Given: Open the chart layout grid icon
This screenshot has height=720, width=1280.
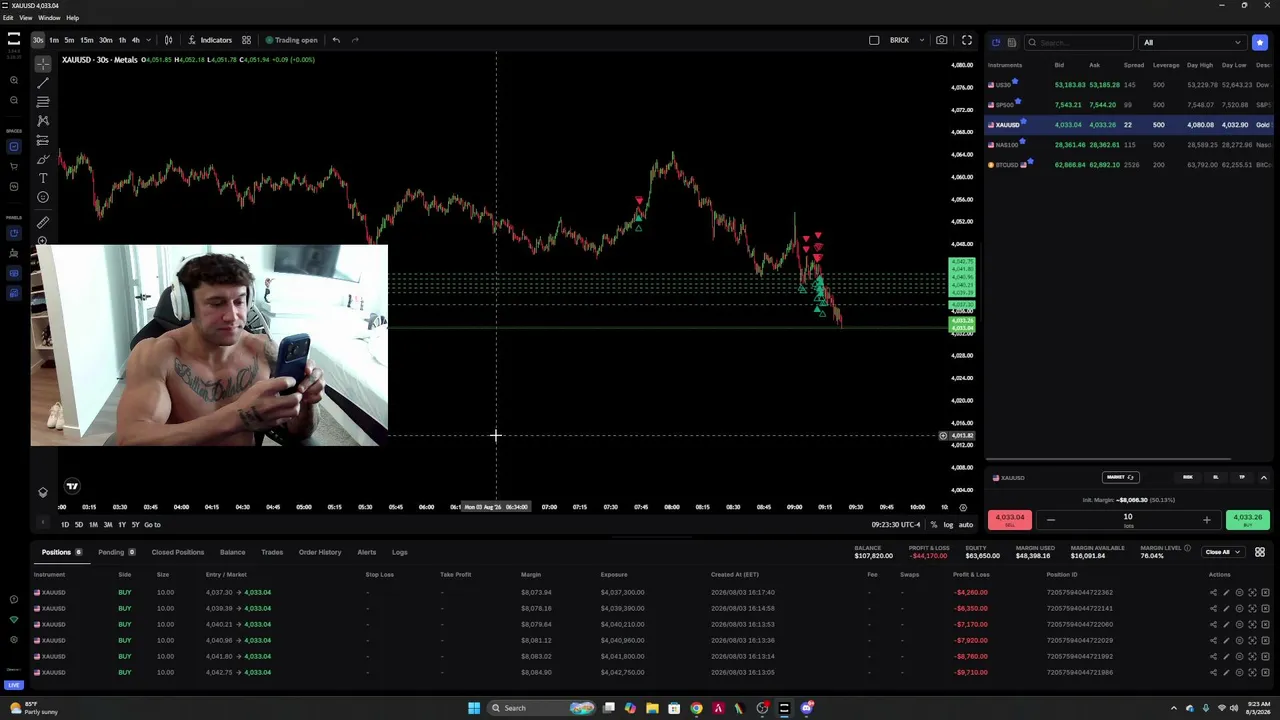Looking at the screenshot, I should click(x=246, y=40).
